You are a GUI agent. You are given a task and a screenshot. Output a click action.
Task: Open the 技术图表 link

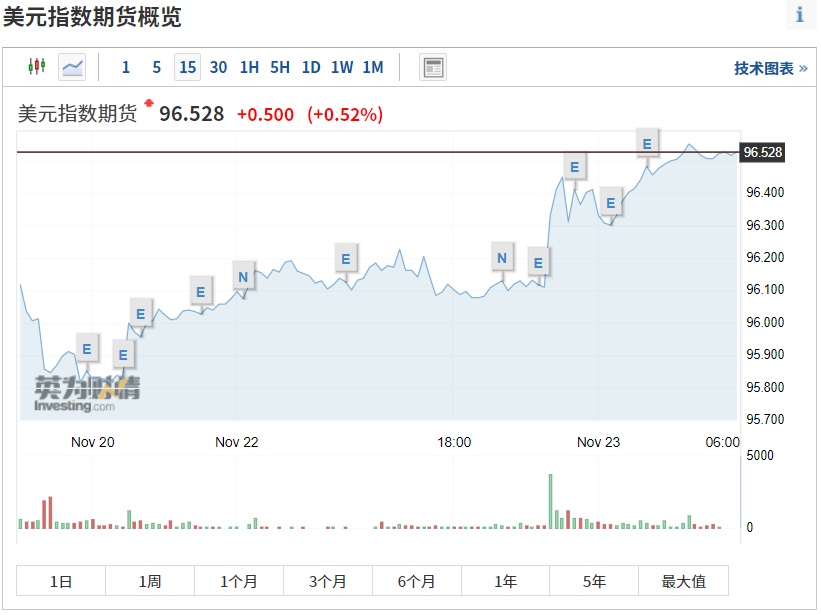(x=770, y=68)
